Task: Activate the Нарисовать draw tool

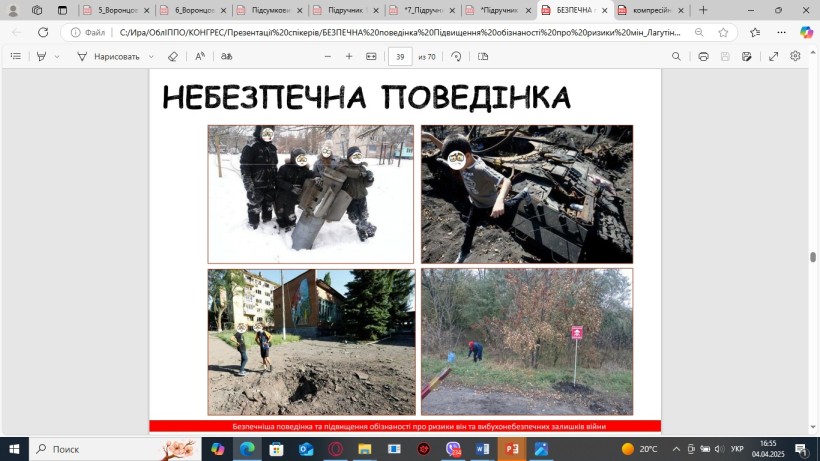Action: pyautogui.click(x=109, y=56)
